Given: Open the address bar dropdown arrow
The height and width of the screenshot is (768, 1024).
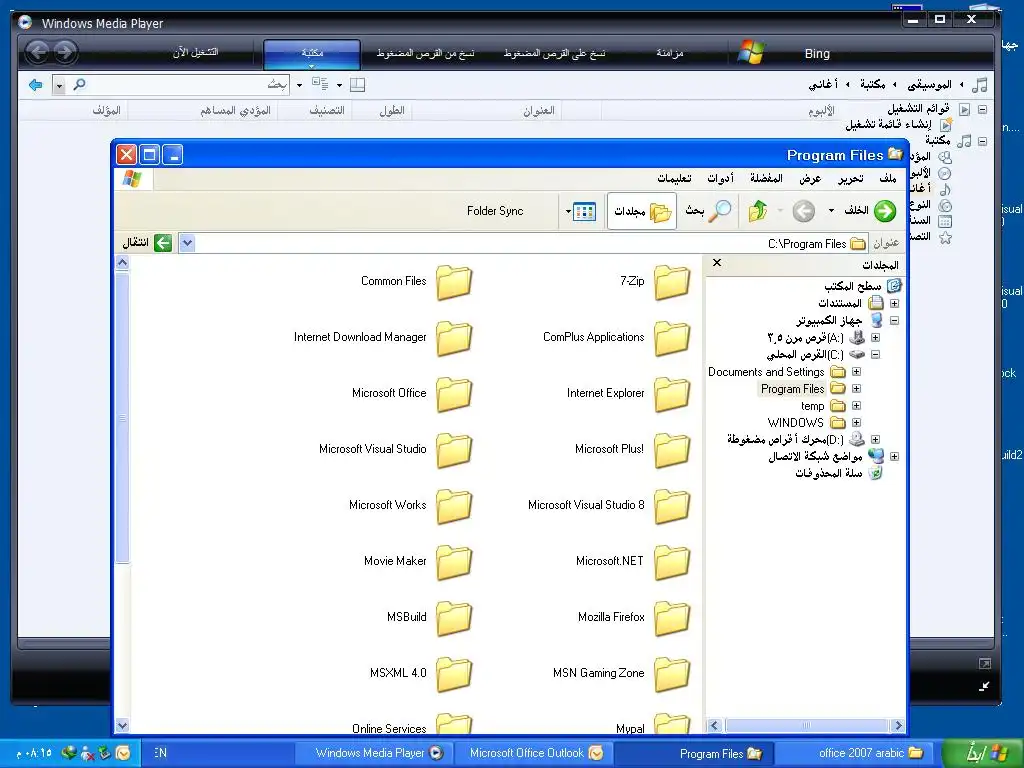Looking at the screenshot, I should (x=187, y=244).
